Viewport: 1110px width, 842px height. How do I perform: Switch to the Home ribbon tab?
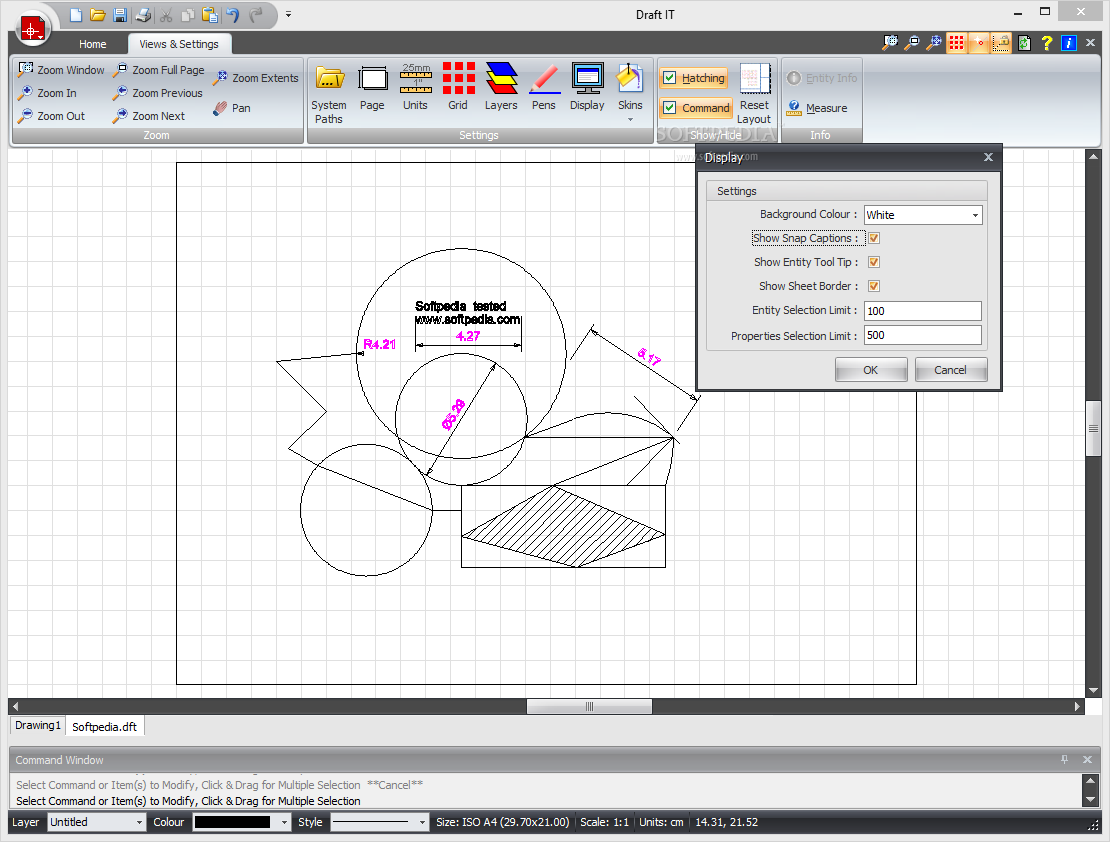93,44
